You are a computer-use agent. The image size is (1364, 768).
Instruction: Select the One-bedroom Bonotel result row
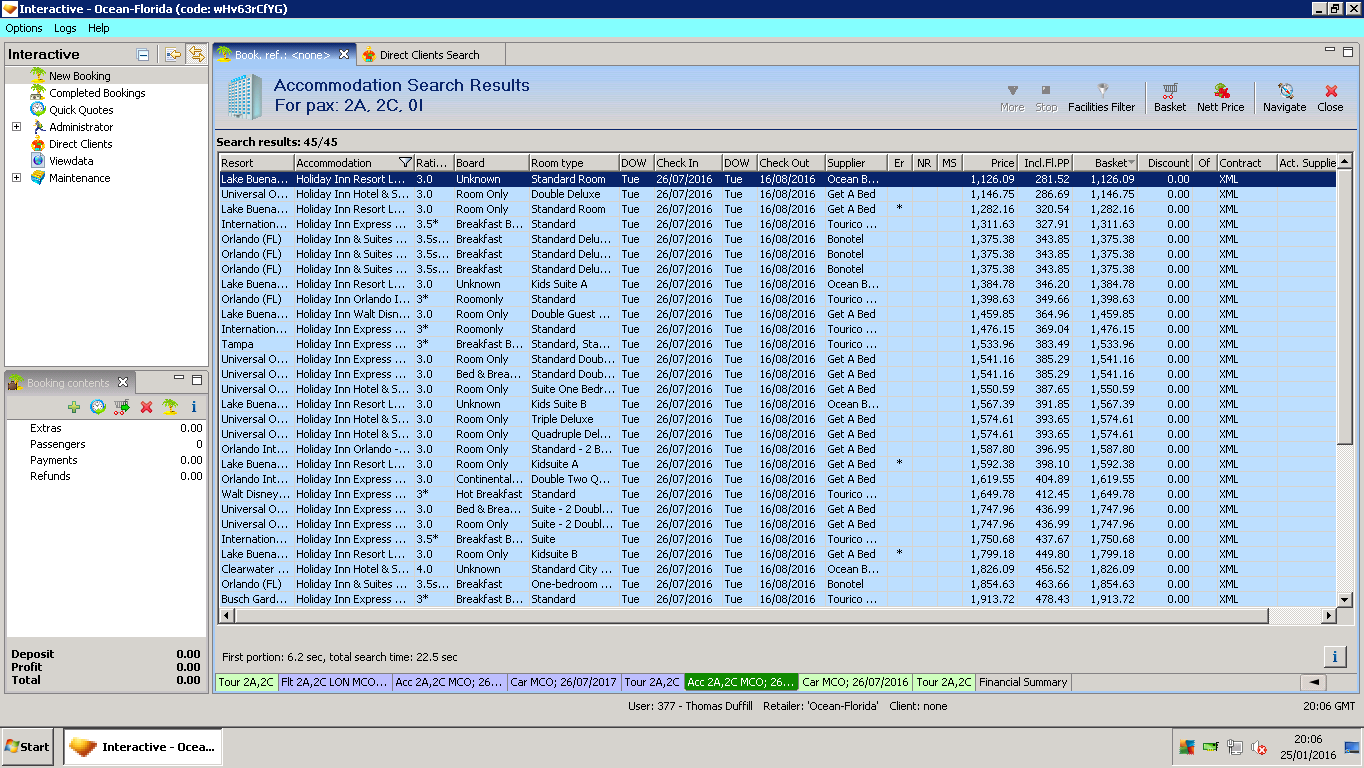(x=777, y=584)
